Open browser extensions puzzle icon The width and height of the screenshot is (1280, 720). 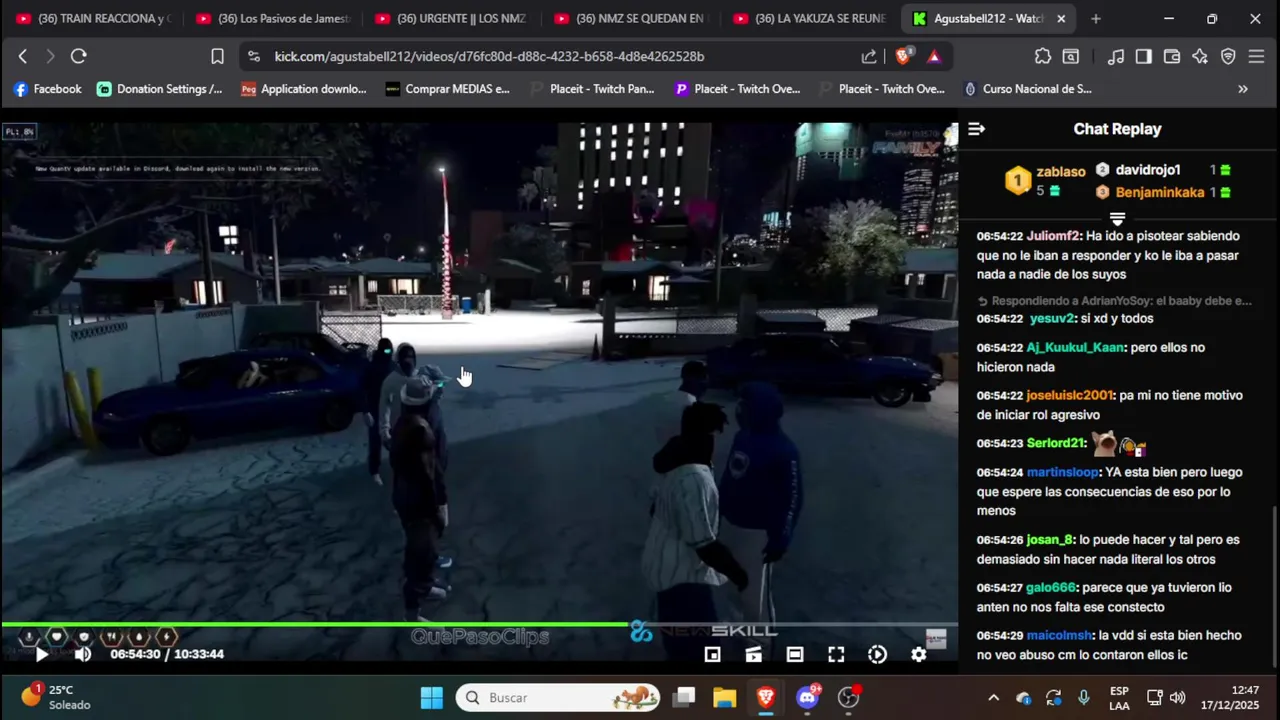tap(1042, 56)
